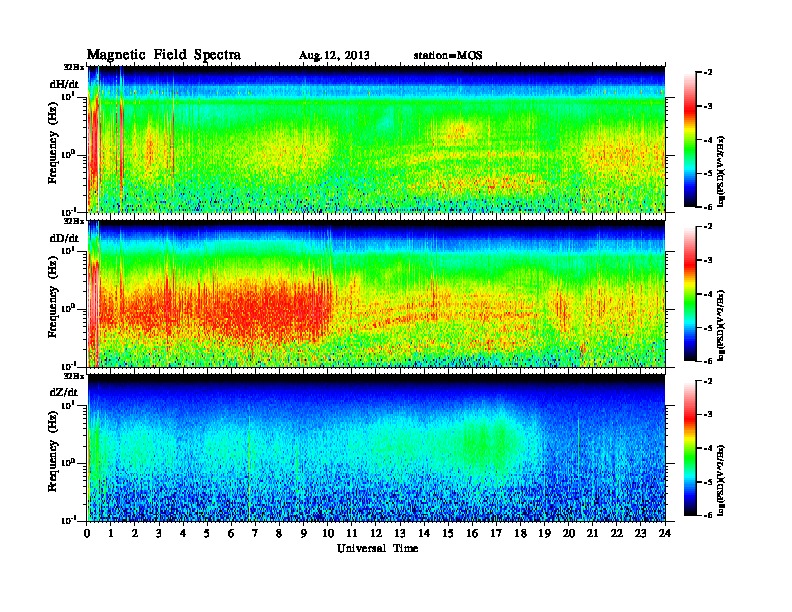792x612 pixels.
Task: Click the 'dH/dt' panel label
Action: pos(64,84)
